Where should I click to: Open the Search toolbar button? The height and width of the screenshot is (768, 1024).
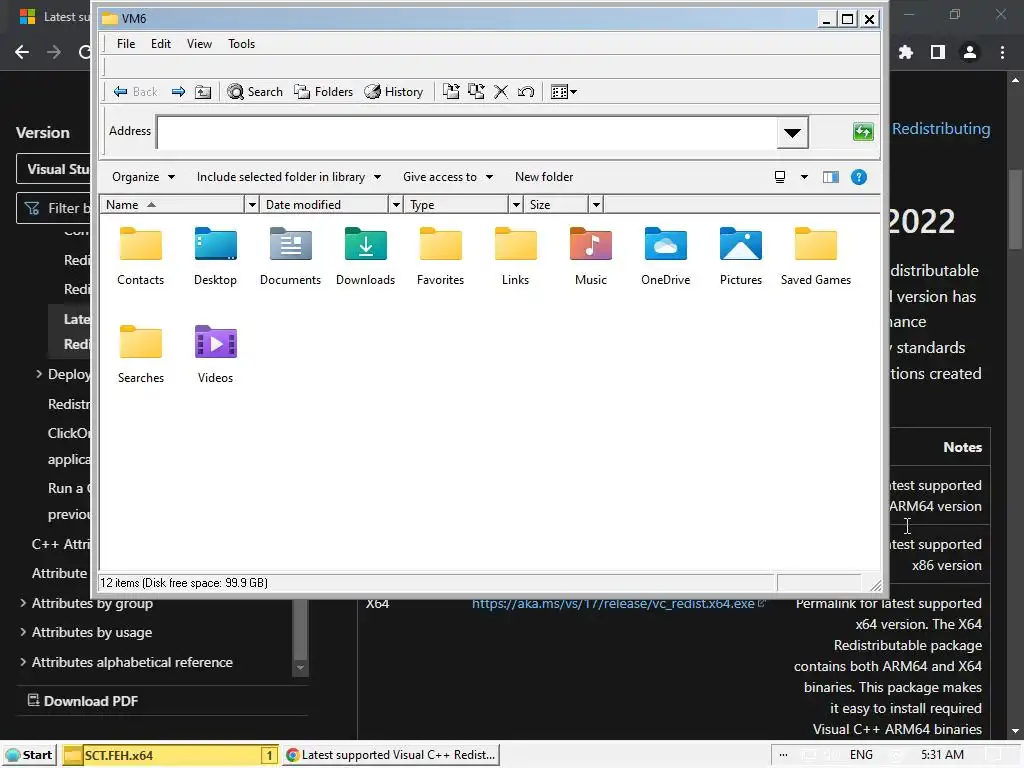255,92
